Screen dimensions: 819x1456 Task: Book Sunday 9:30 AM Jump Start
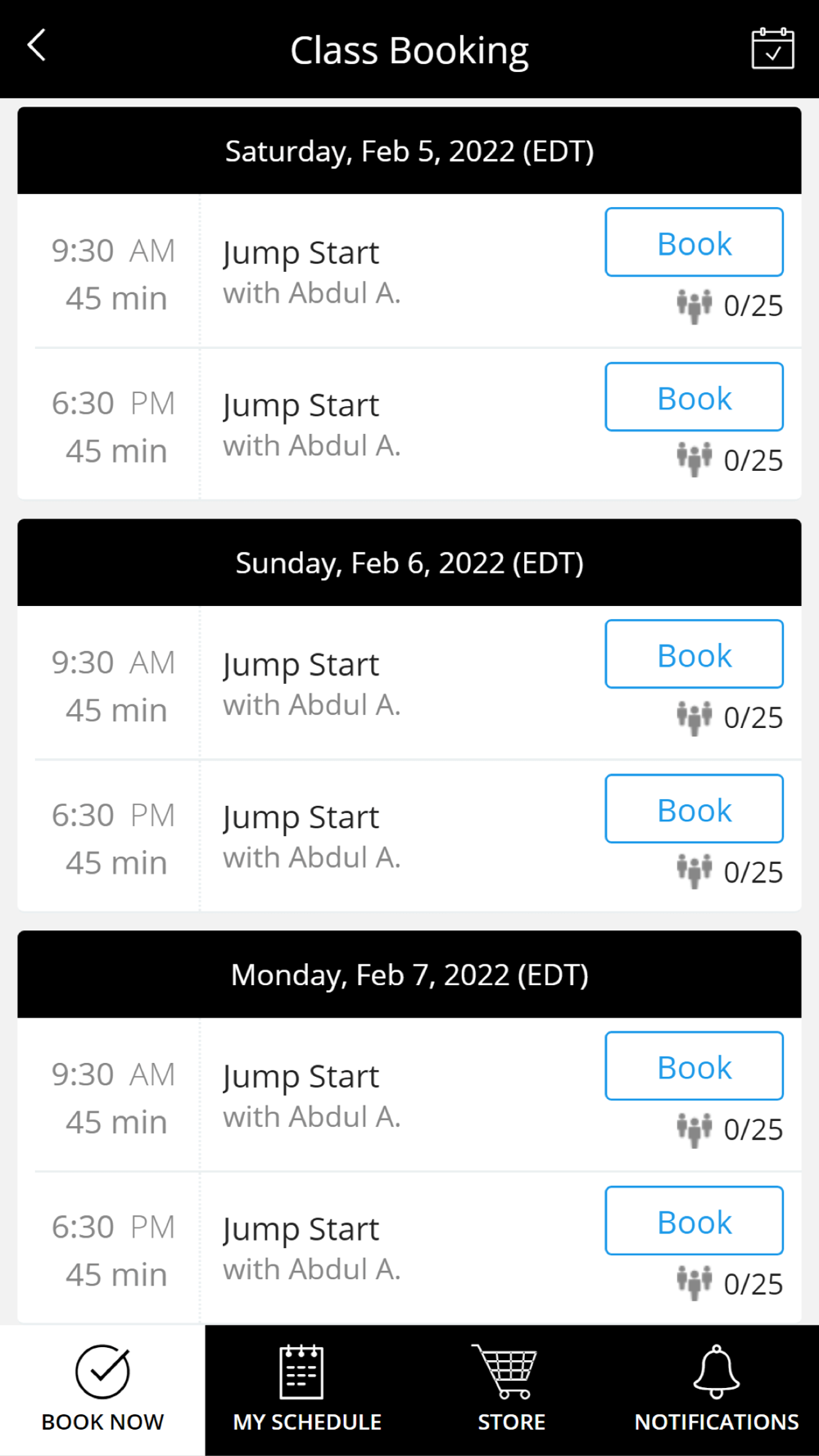(x=694, y=654)
